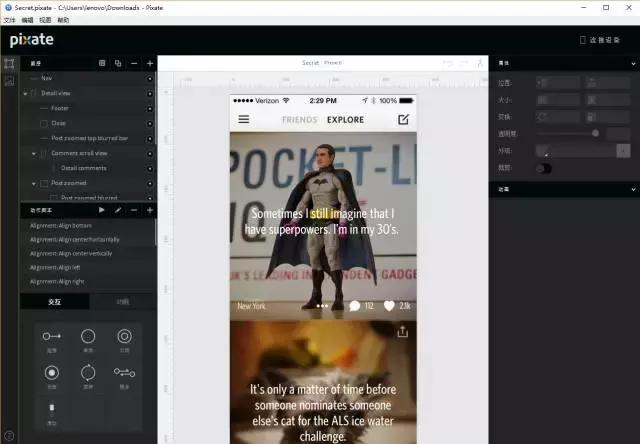Select the Drag interaction icon
The image size is (640, 444).
pos(52,337)
